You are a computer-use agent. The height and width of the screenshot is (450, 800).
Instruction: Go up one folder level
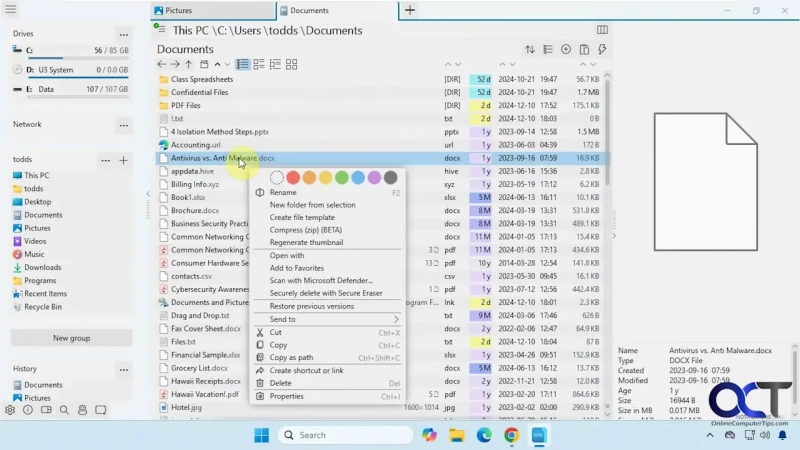(x=189, y=65)
